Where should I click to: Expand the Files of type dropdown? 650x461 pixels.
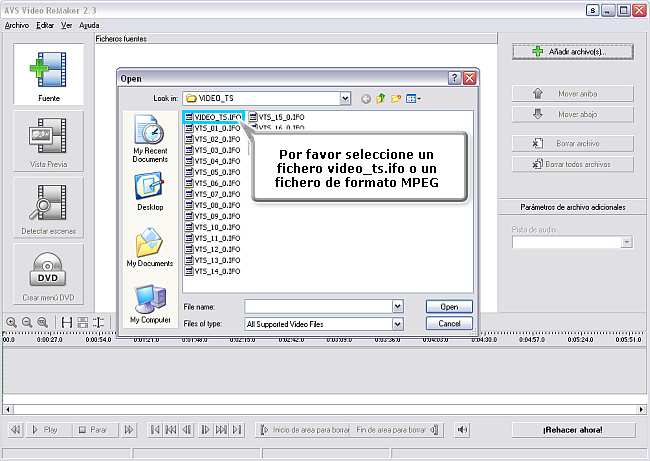pyautogui.click(x=398, y=324)
